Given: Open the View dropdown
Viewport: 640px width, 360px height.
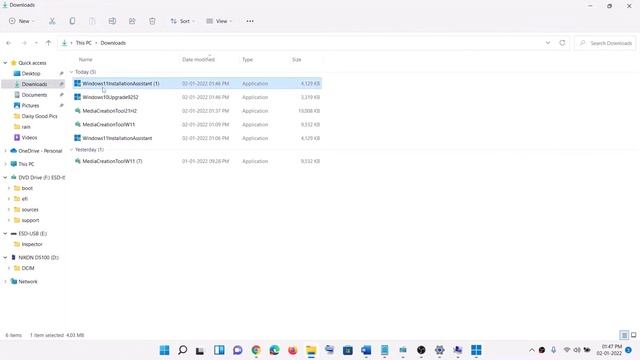Looking at the screenshot, I should click(x=219, y=21).
